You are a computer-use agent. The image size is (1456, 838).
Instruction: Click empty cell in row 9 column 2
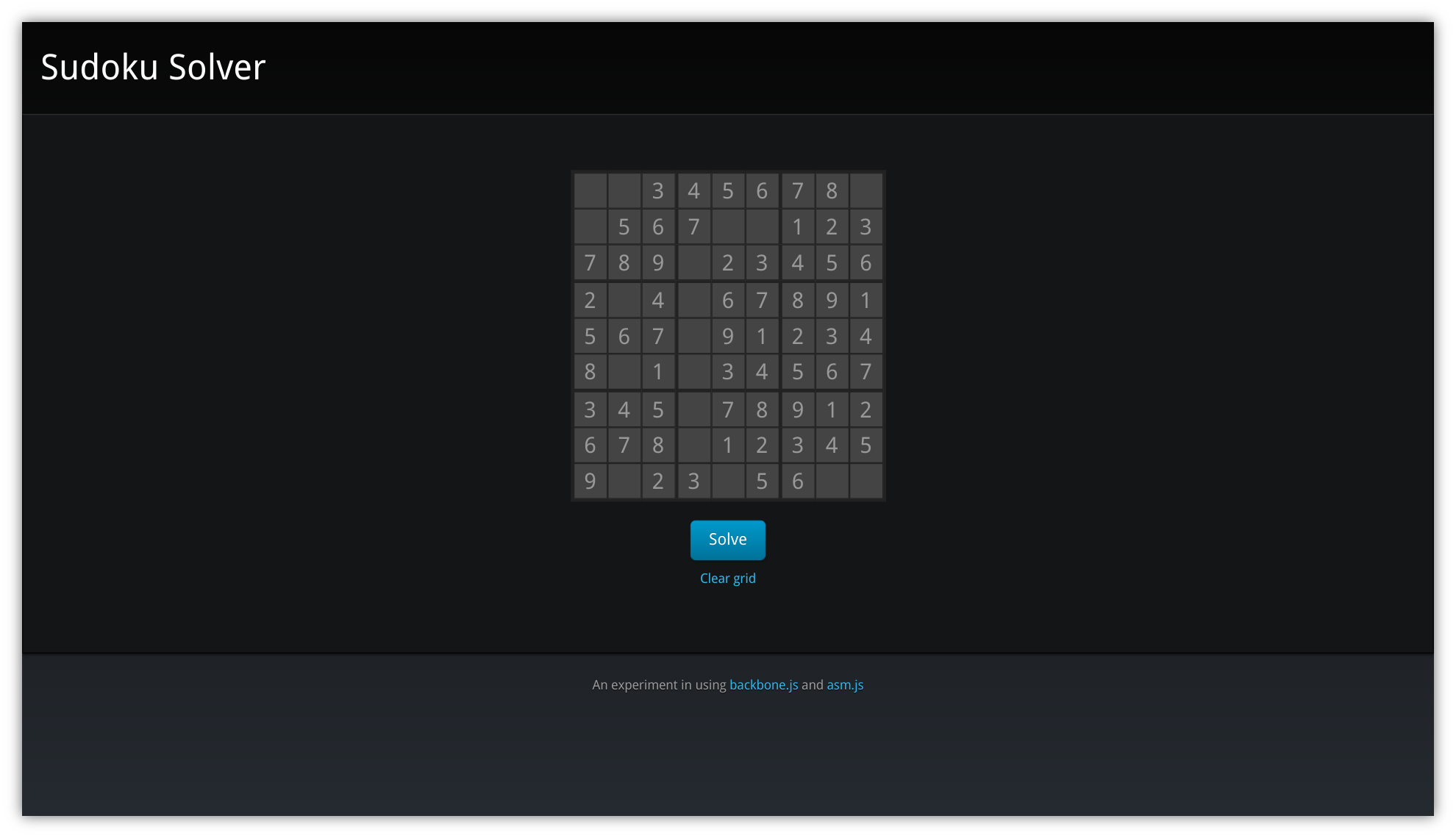pyautogui.click(x=624, y=481)
